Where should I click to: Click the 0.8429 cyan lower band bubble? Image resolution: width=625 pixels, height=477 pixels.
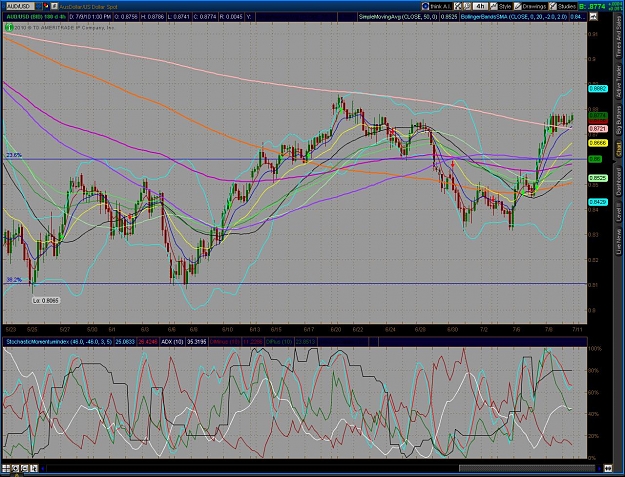[x=598, y=202]
